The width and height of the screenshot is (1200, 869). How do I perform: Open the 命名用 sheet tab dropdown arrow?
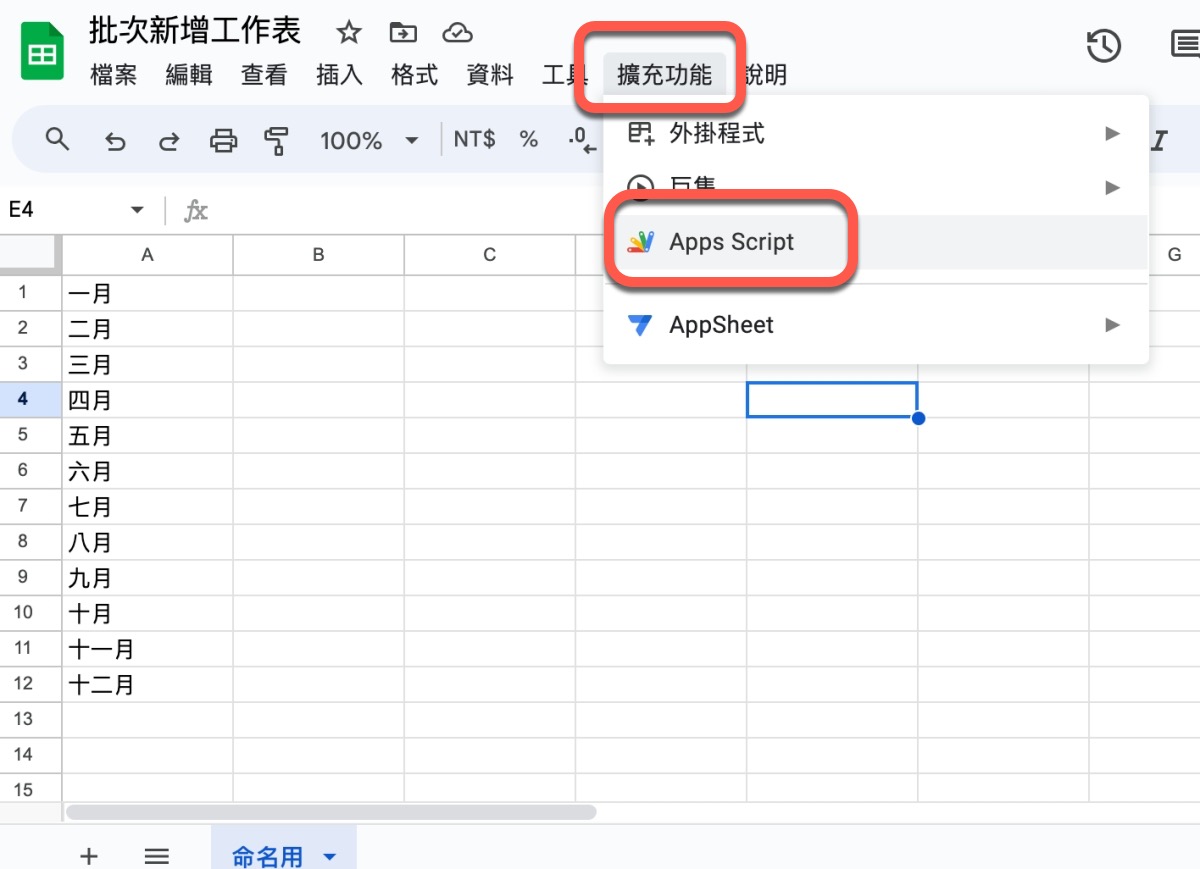click(330, 857)
